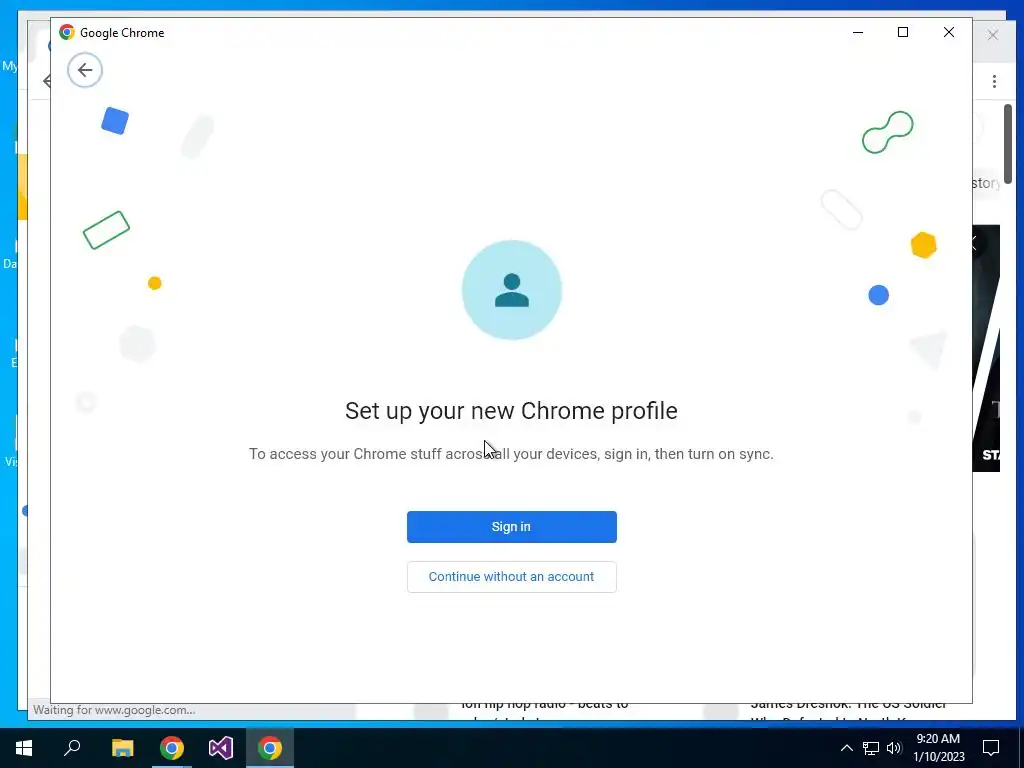Click the heading 'Set up your new Chrome profile'
The image size is (1024, 768).
click(x=511, y=411)
